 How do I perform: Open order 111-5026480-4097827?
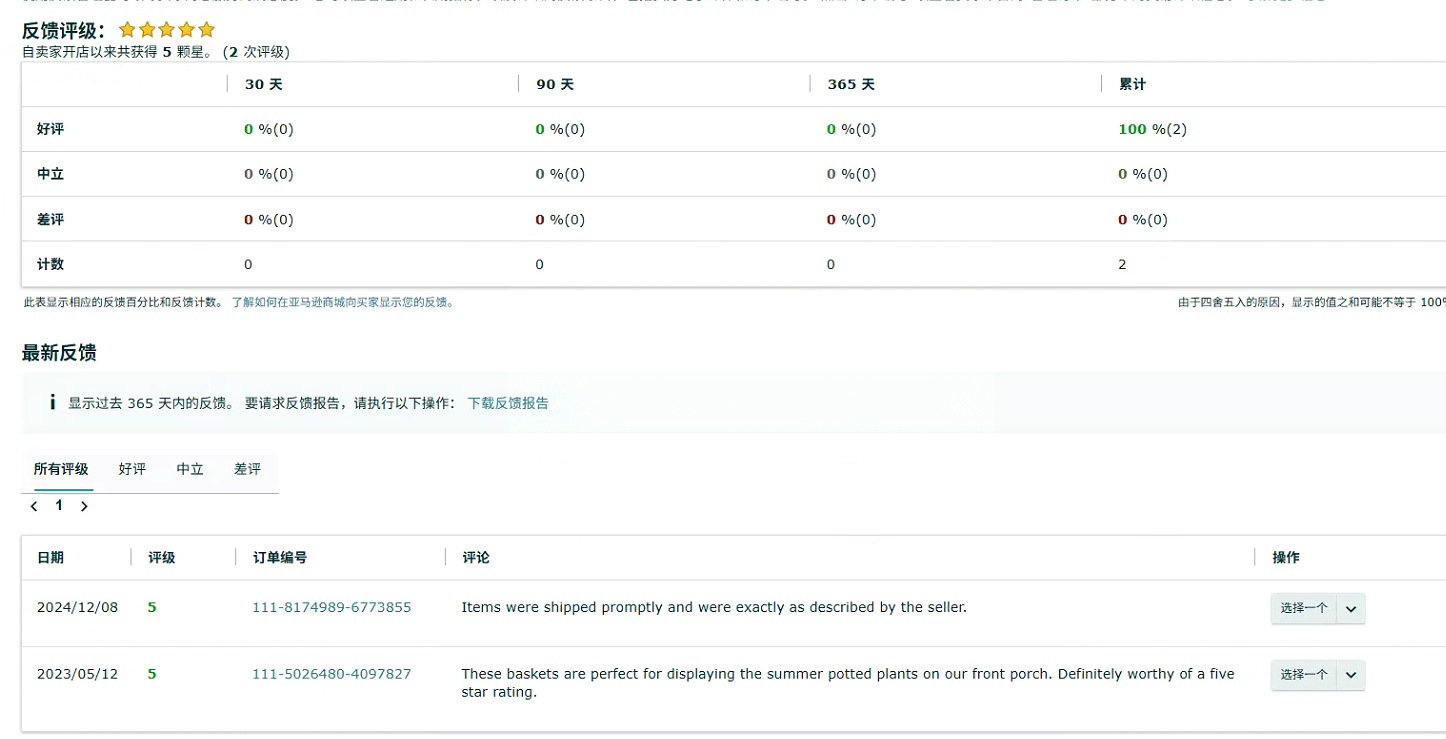click(x=331, y=674)
